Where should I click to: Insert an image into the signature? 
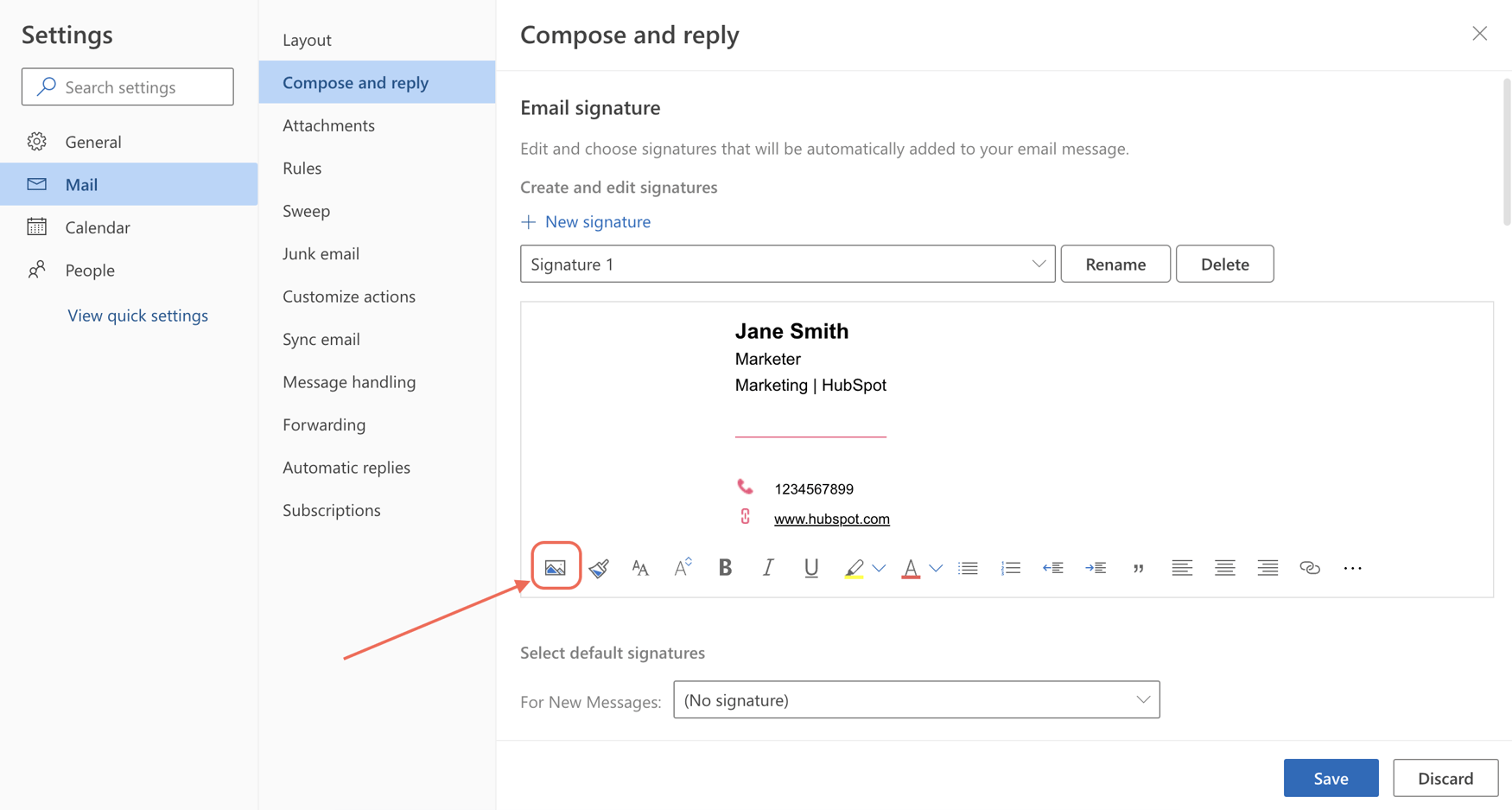pyautogui.click(x=556, y=567)
